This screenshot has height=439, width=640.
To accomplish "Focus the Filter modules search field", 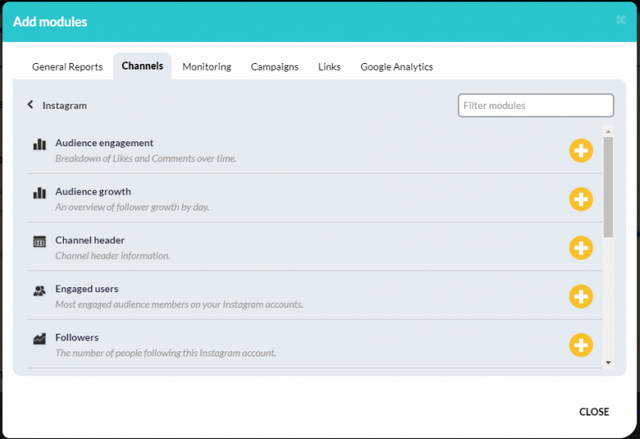I will [x=536, y=105].
